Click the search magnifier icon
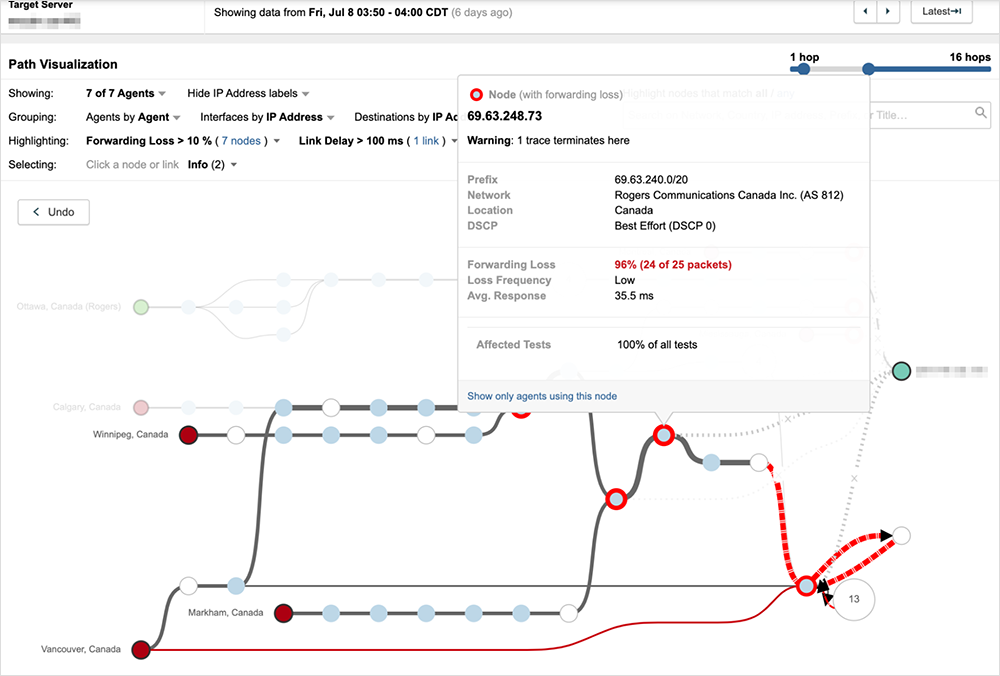The width and height of the screenshot is (1000, 676). (x=982, y=114)
